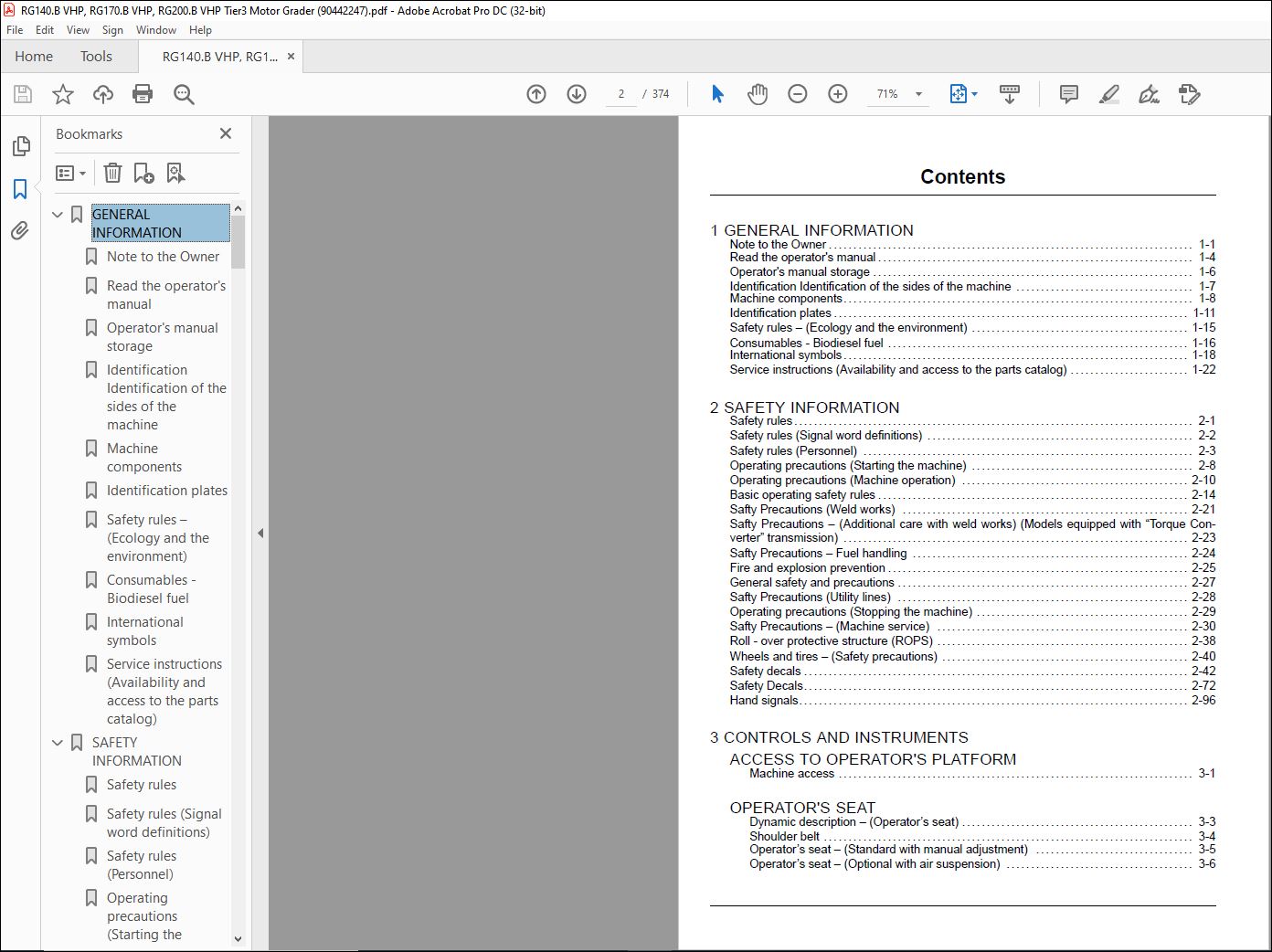
Task: Open the bookmark options dropdown menu
Action: (x=70, y=173)
